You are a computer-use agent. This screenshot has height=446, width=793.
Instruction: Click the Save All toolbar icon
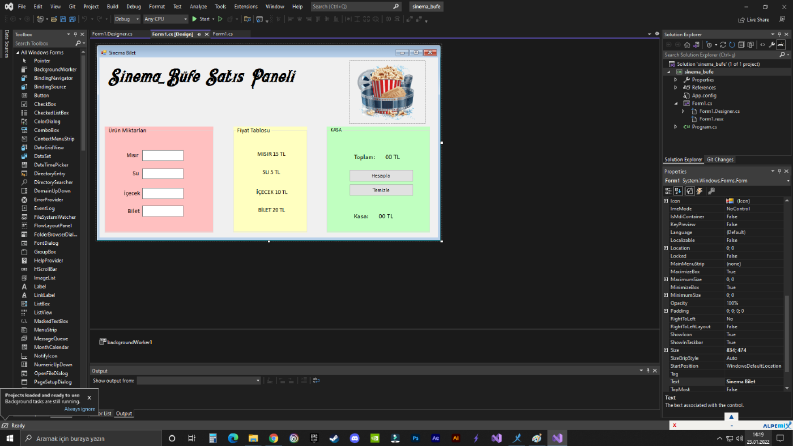point(72,19)
